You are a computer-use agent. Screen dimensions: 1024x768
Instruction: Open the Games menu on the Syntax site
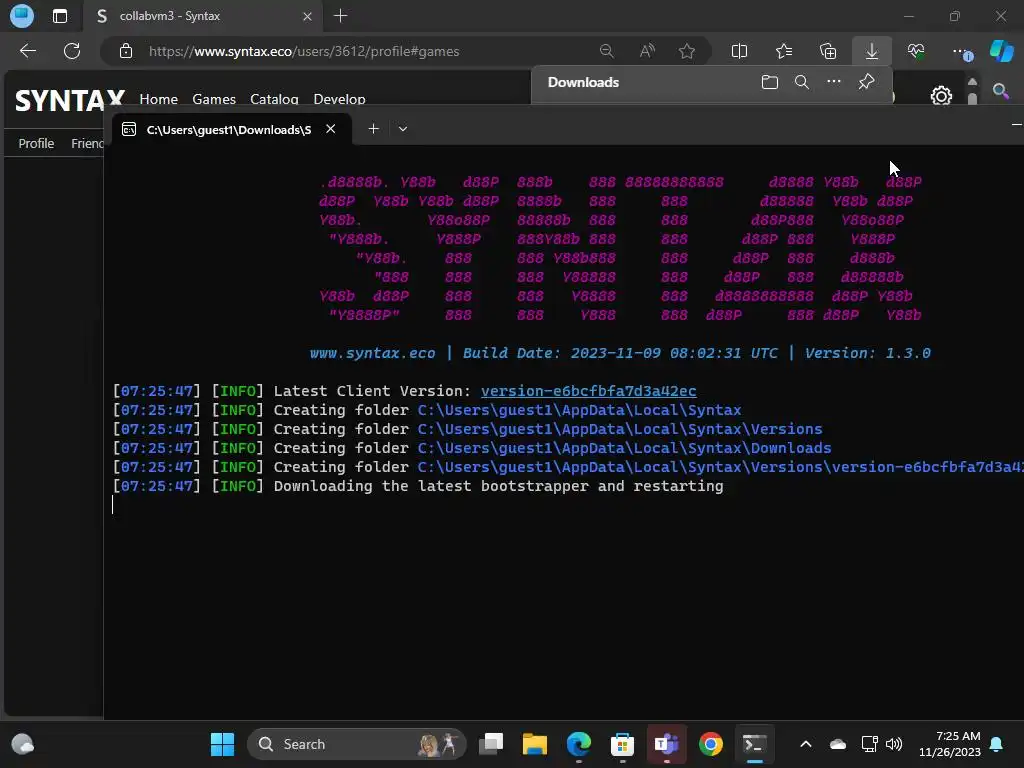click(214, 99)
